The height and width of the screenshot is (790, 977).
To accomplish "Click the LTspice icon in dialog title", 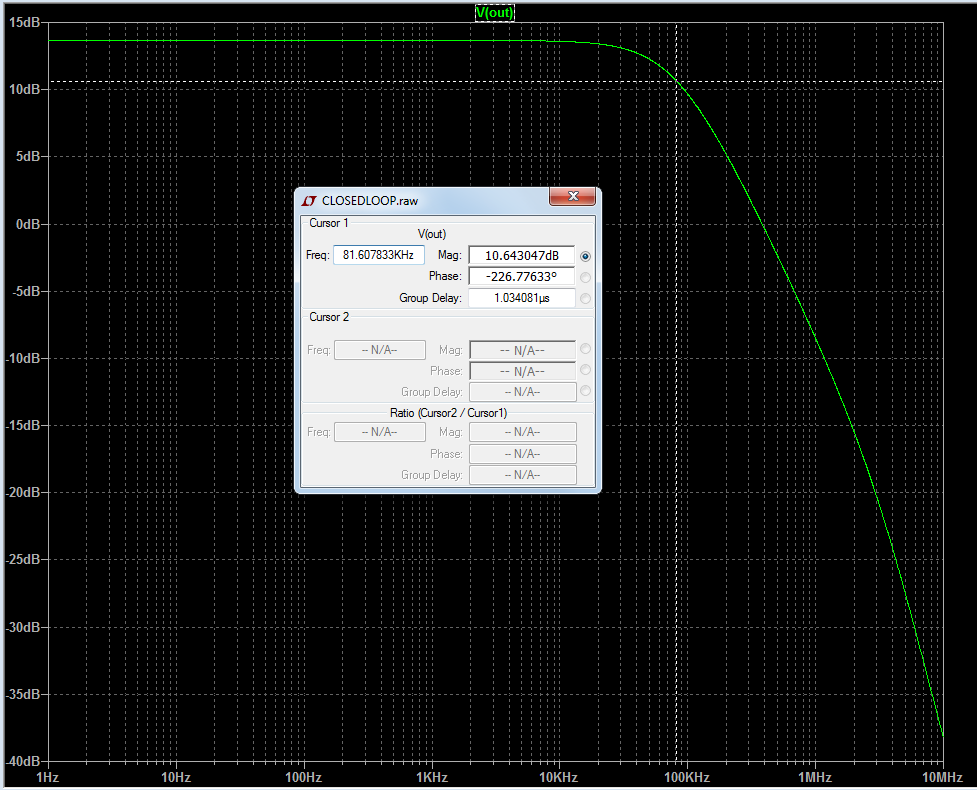I will point(309,201).
